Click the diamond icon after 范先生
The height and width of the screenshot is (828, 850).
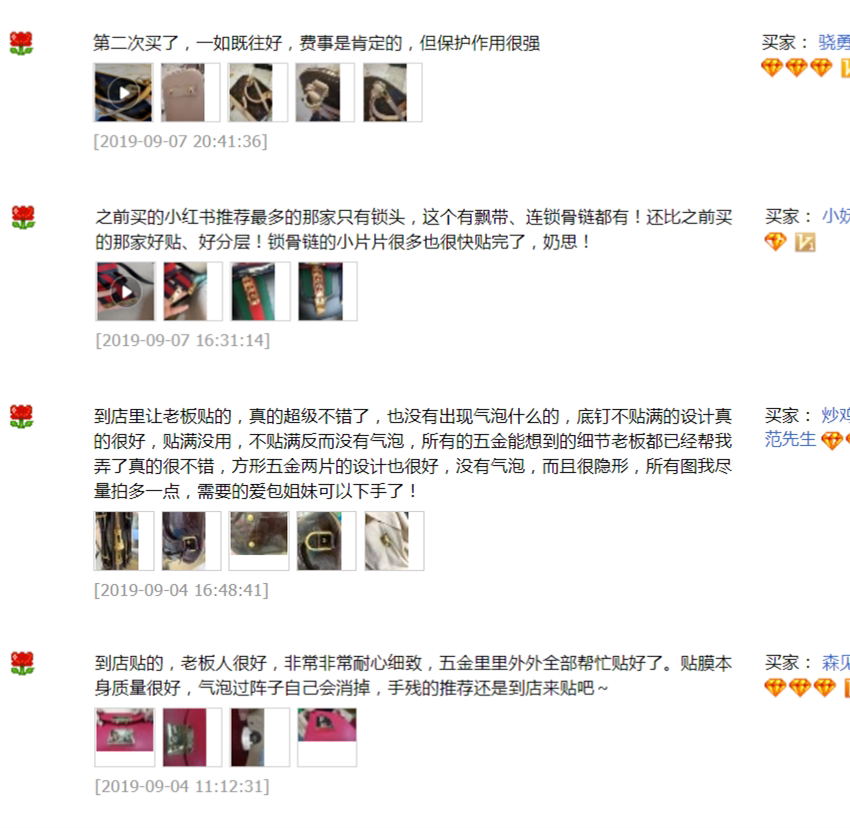[831, 440]
